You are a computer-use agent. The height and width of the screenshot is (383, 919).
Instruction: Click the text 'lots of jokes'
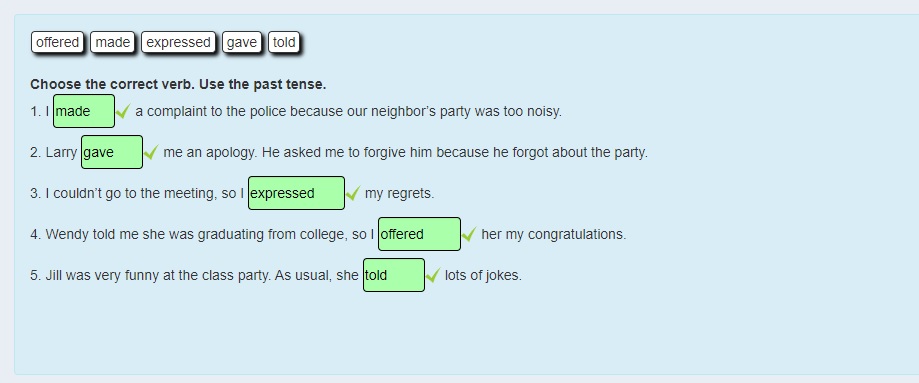(483, 276)
